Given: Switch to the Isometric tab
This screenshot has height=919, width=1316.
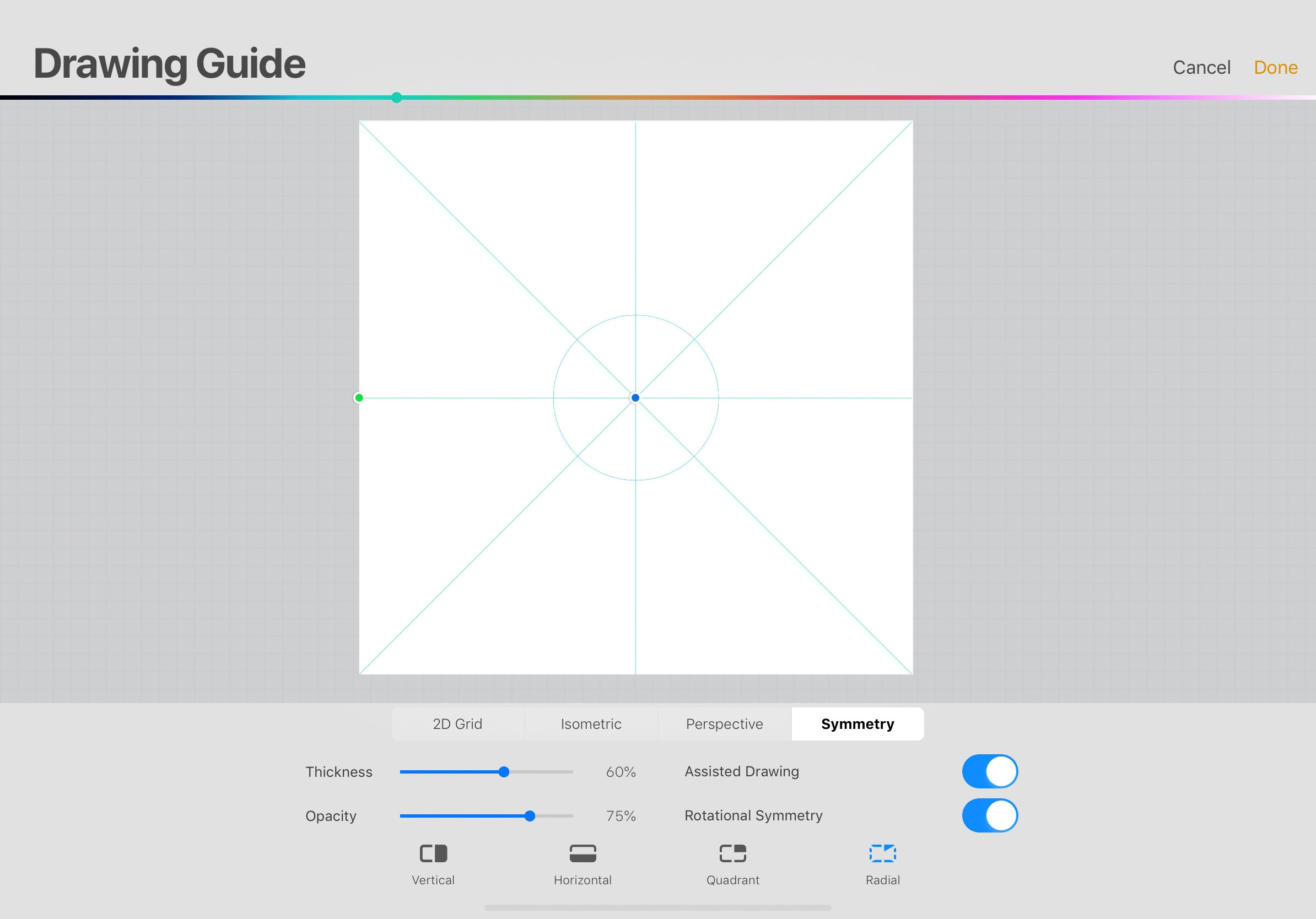Looking at the screenshot, I should tap(591, 723).
